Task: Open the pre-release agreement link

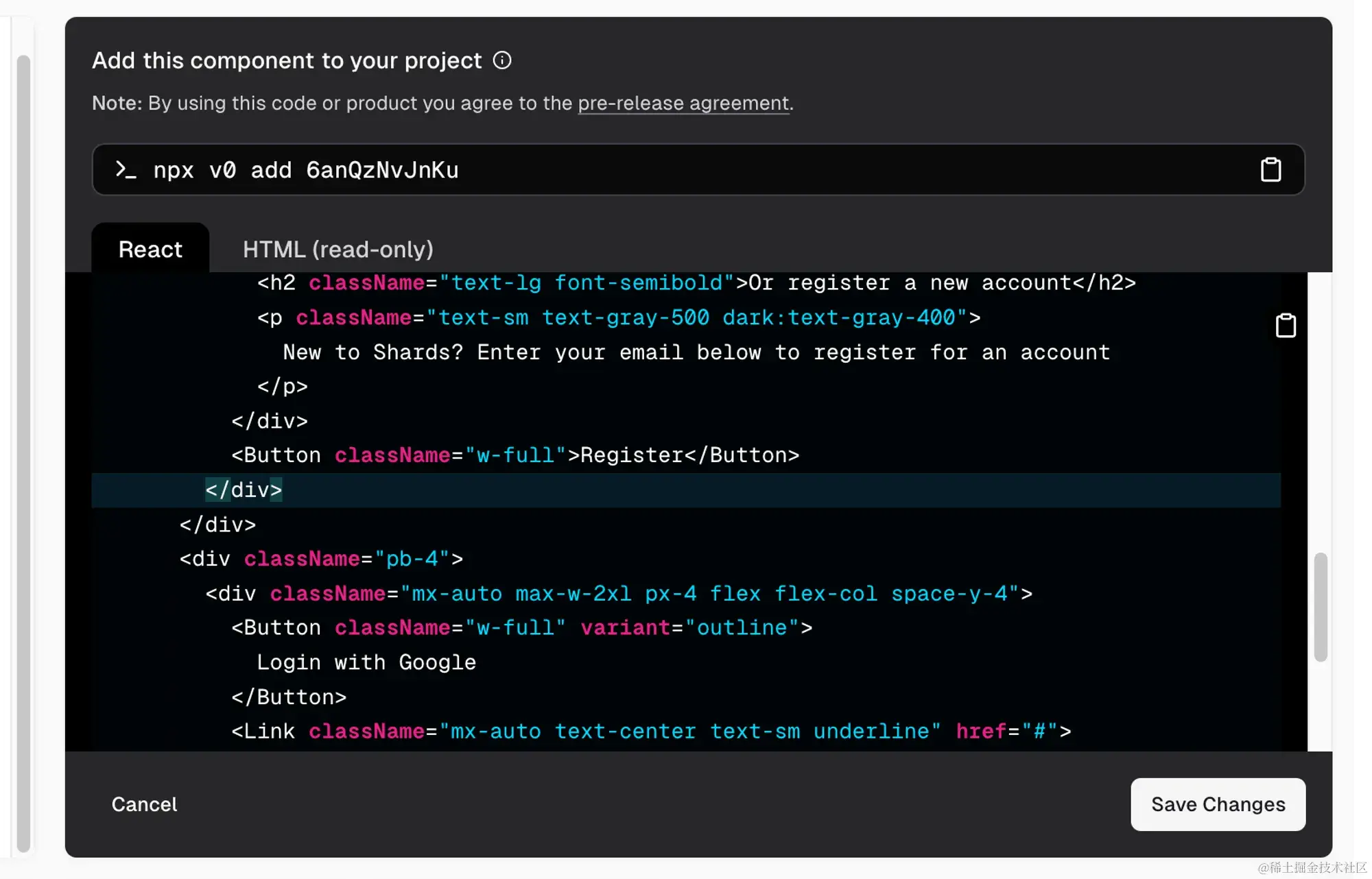Action: (x=683, y=103)
